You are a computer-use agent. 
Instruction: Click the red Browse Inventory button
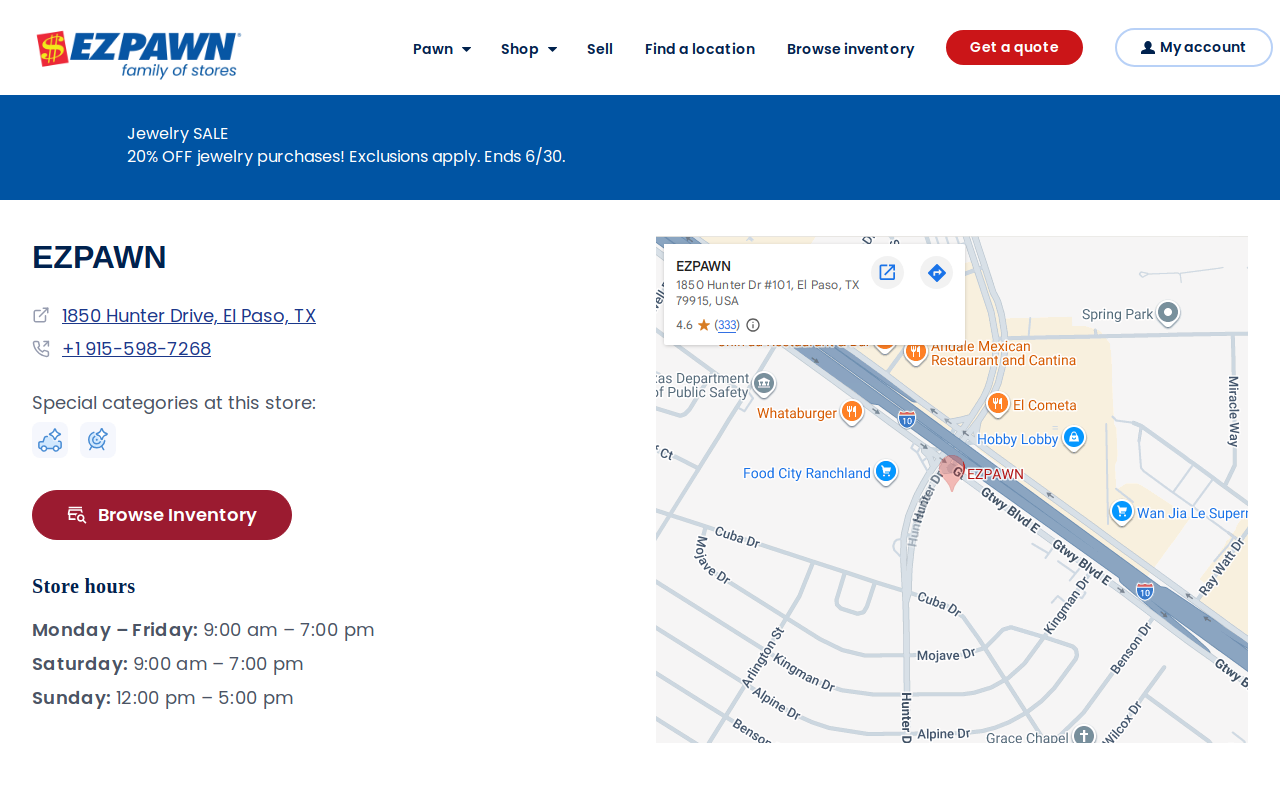[162, 515]
